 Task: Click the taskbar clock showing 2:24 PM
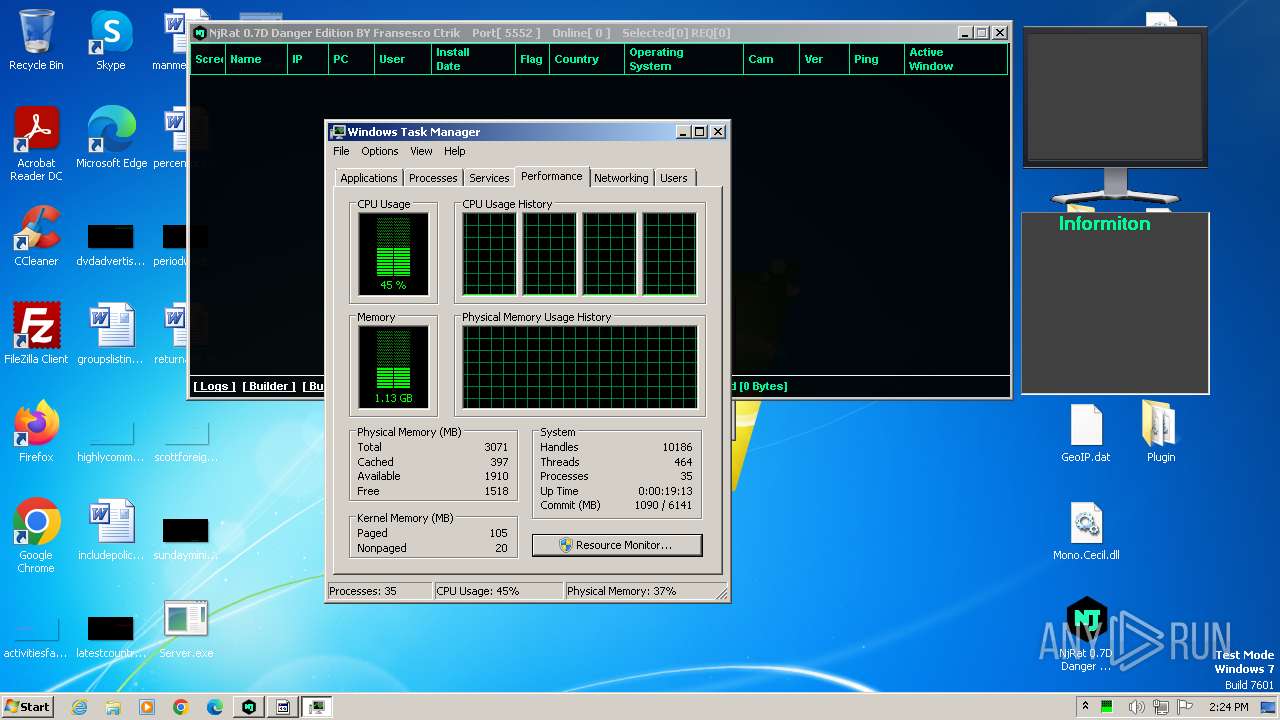coord(1229,707)
